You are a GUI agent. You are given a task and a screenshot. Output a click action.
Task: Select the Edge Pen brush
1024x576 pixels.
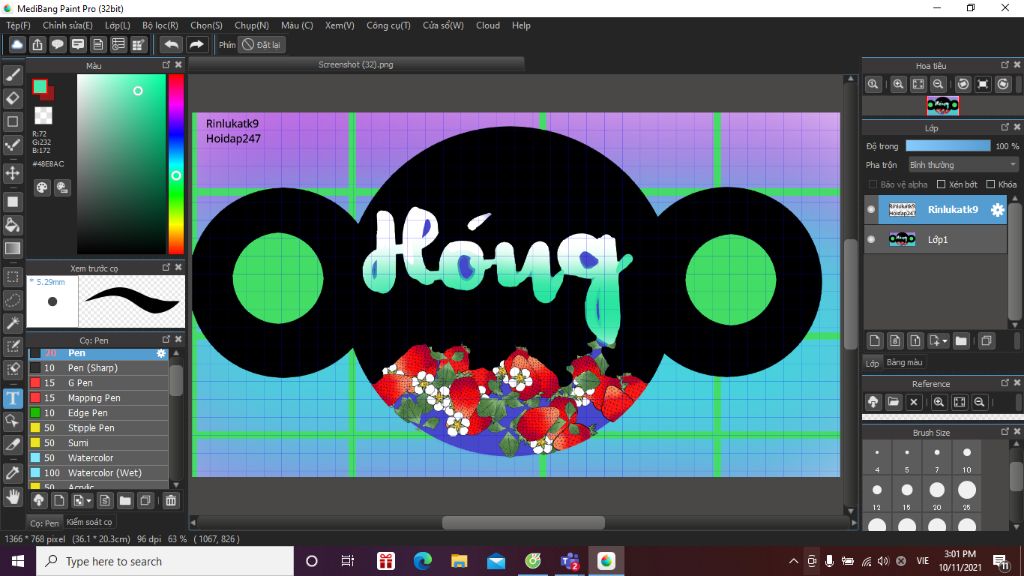98,413
